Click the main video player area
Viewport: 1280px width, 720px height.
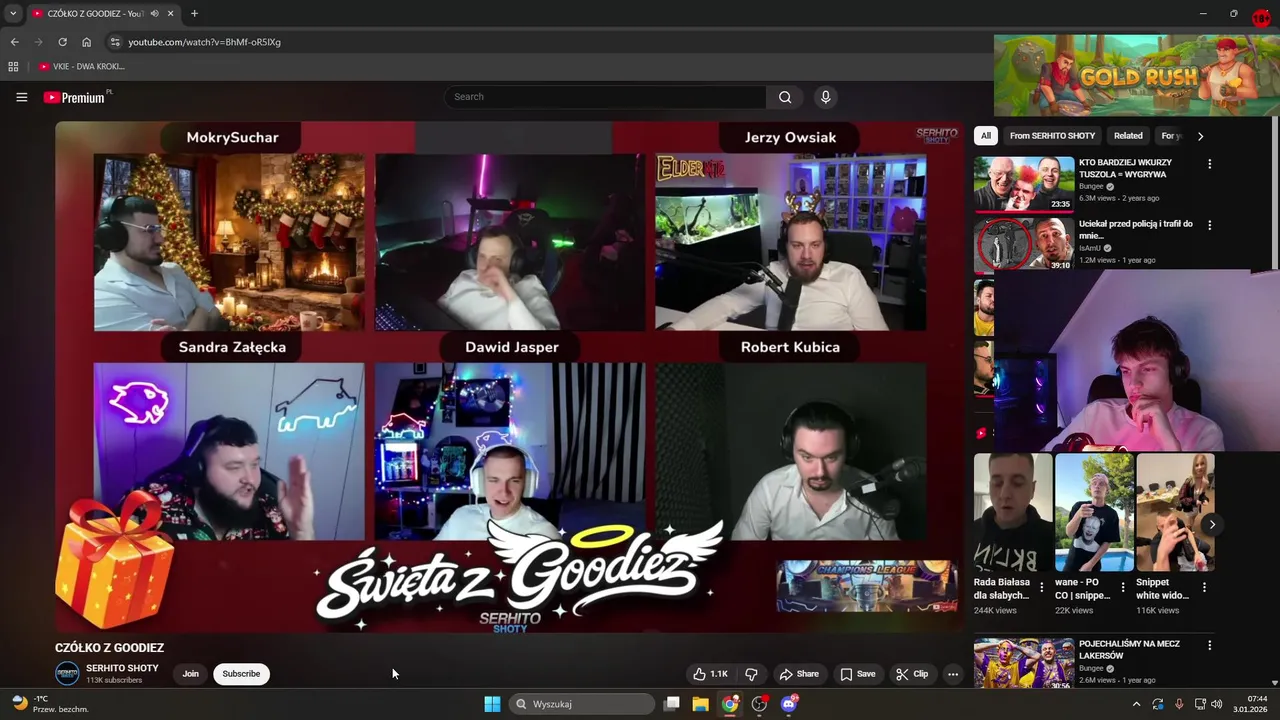(x=510, y=376)
